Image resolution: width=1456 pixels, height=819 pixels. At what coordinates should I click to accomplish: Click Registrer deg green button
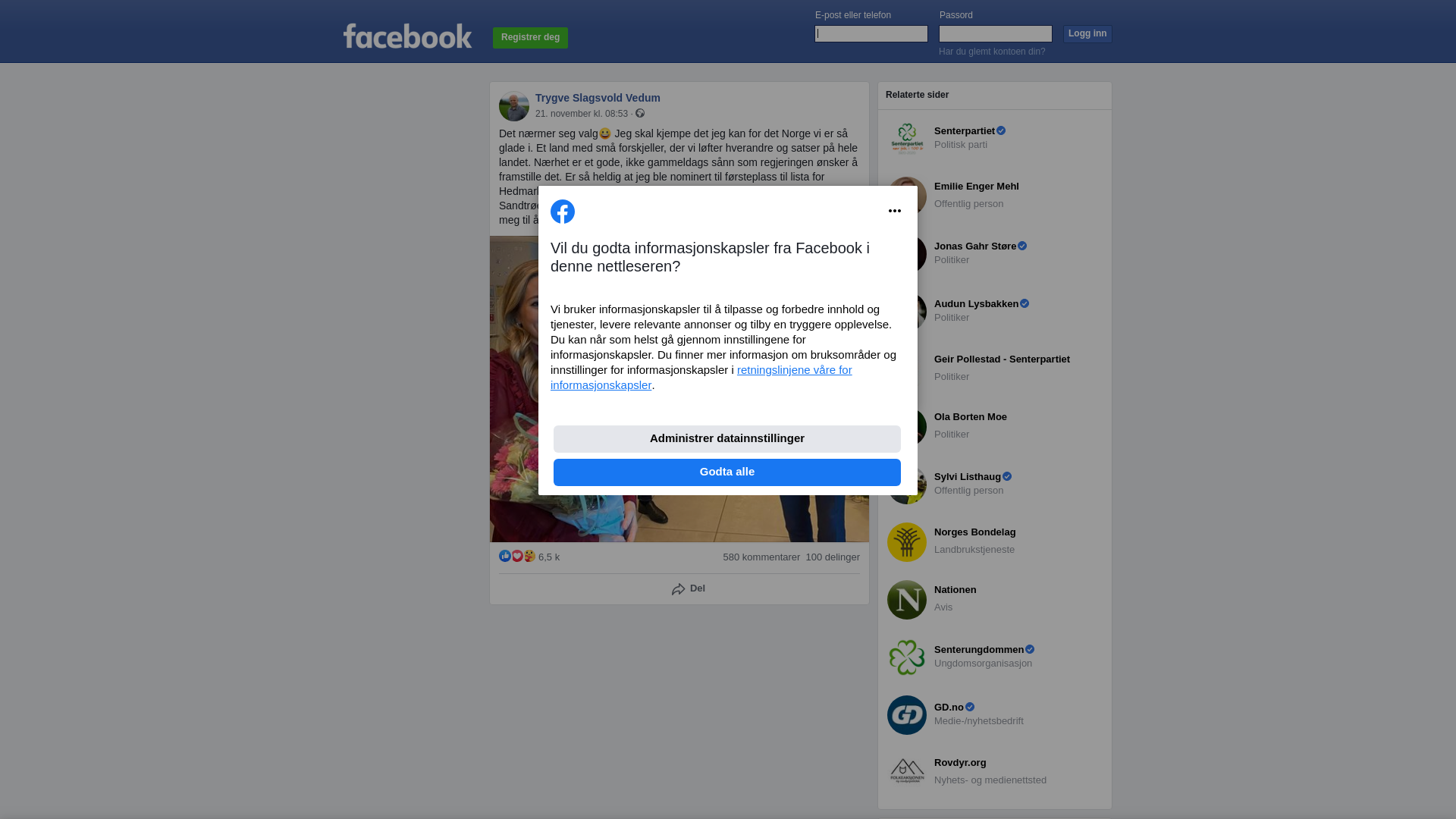point(530,38)
